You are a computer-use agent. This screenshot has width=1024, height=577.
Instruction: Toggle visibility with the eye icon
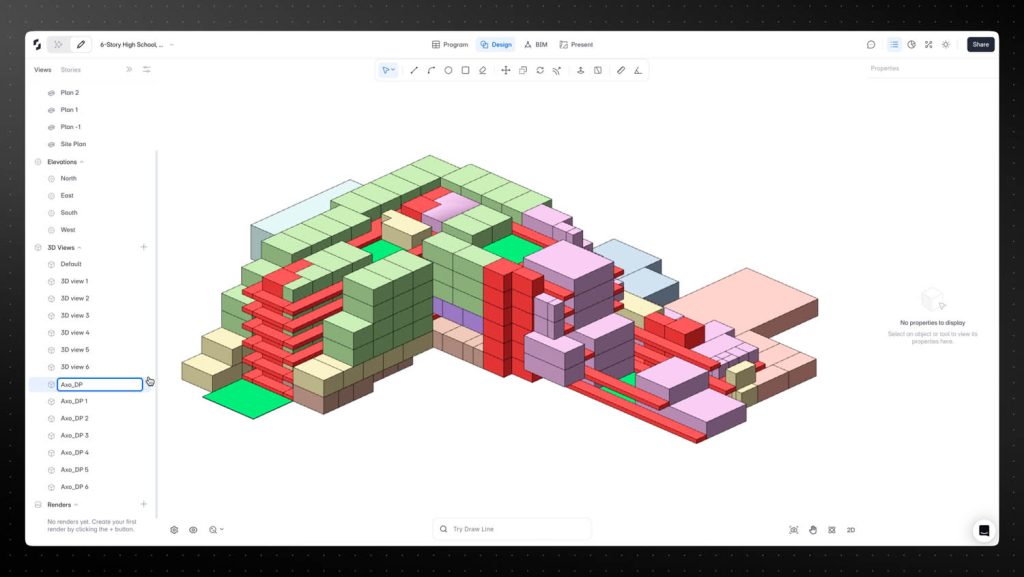(x=193, y=530)
